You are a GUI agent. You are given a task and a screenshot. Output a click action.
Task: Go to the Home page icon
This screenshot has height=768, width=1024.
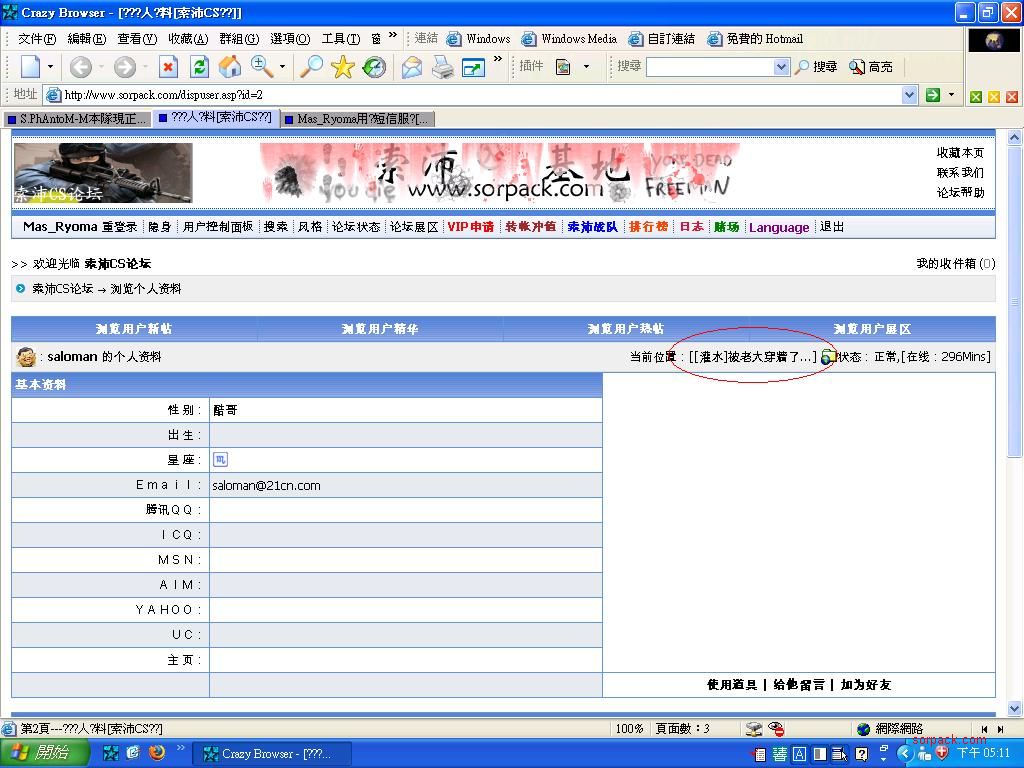tap(230, 67)
